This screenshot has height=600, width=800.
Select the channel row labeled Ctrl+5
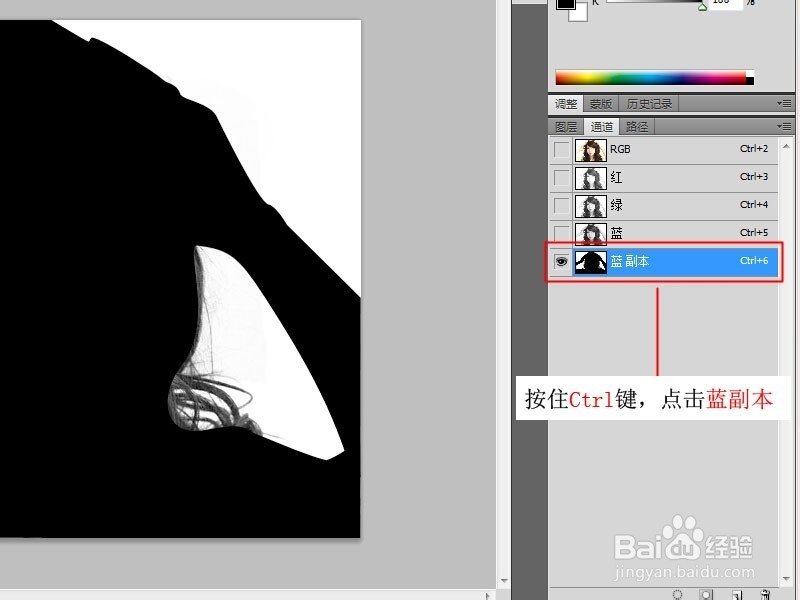click(x=663, y=233)
